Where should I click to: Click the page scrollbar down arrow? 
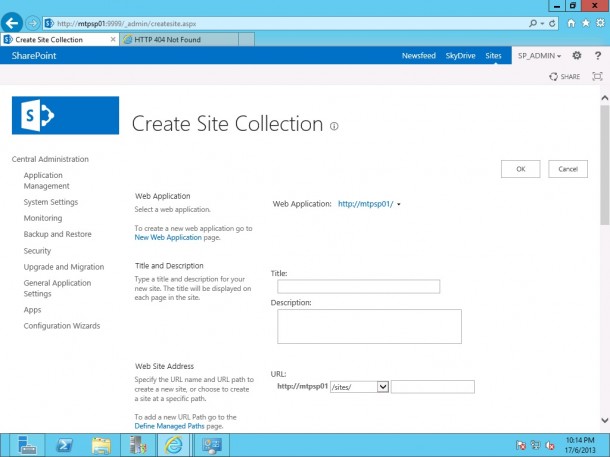pos(605,420)
